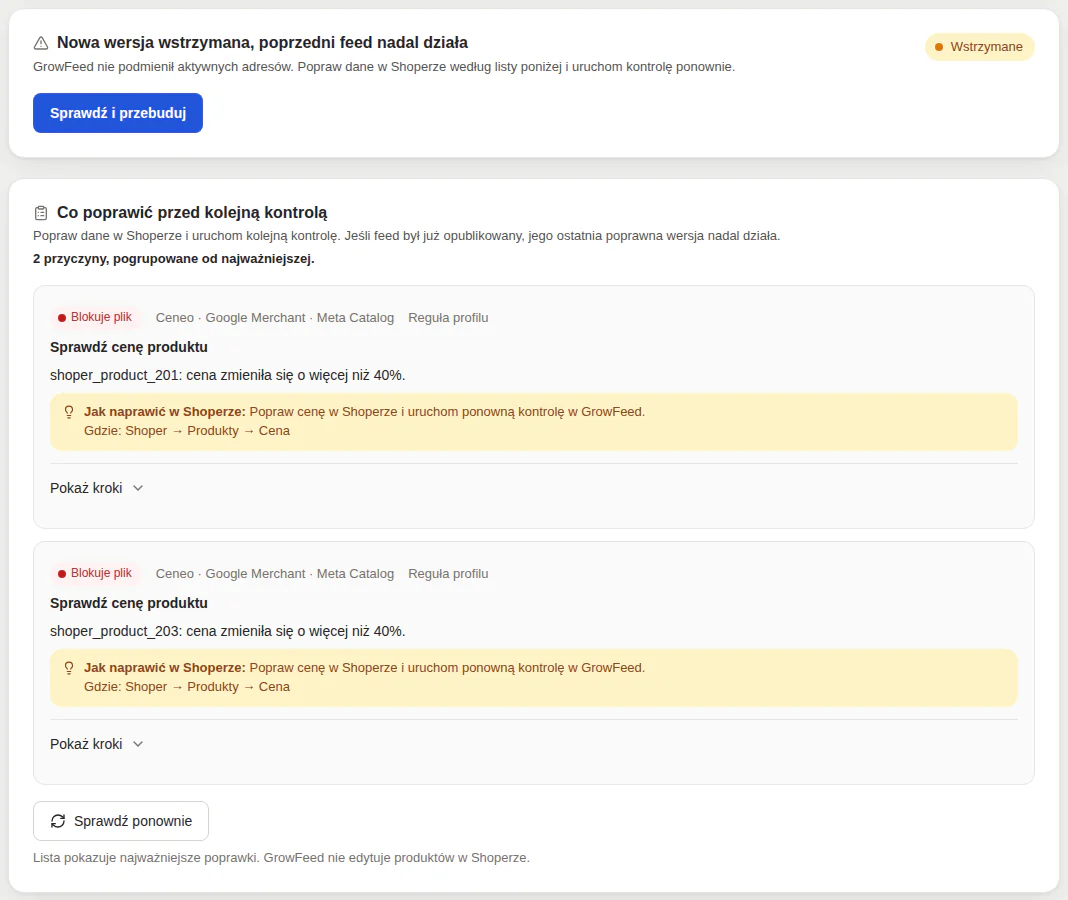
Task: Click 'GrowFeed nie podmienił aktywnych adresów' description
Action: pyautogui.click(x=384, y=67)
